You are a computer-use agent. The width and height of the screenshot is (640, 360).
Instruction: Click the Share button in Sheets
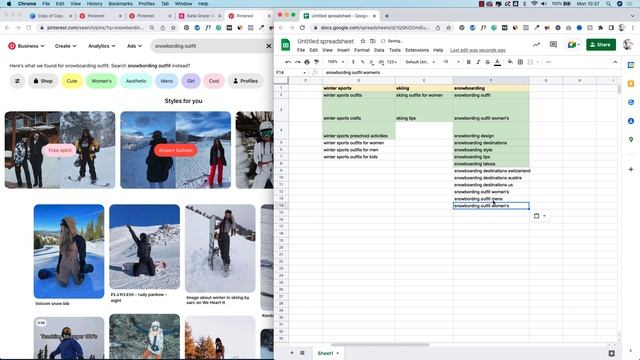[x=601, y=44]
